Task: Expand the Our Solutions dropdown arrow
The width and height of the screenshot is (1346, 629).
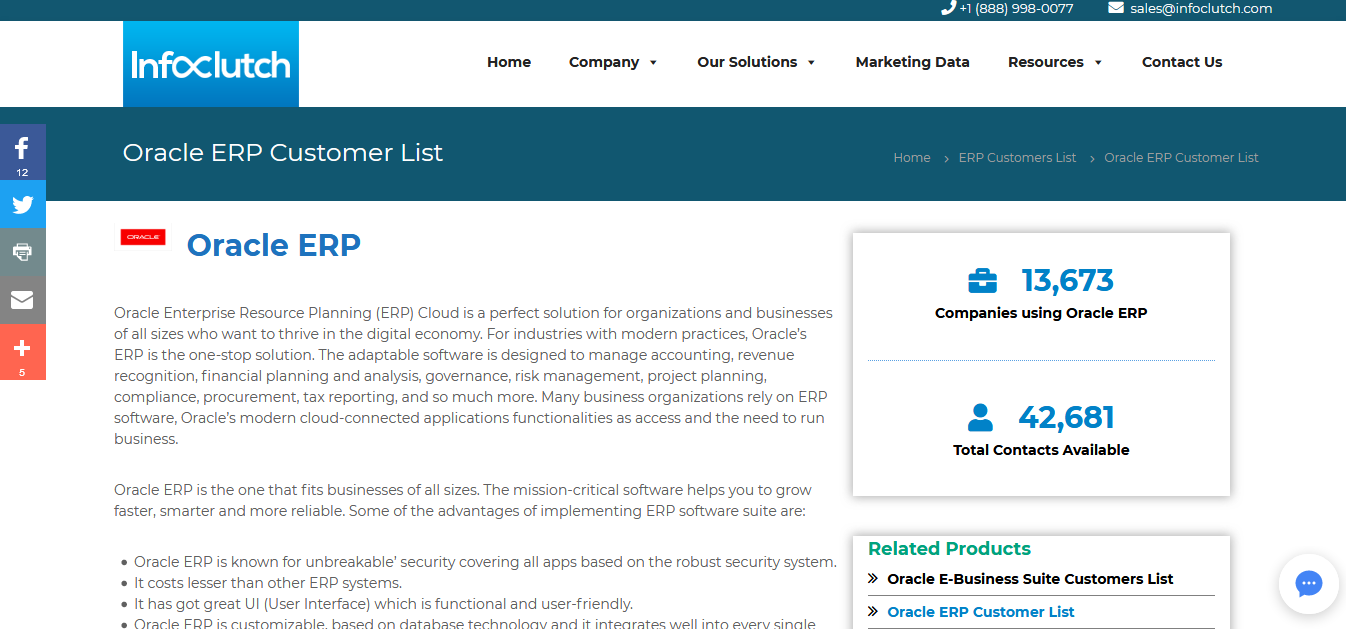Action: (811, 63)
